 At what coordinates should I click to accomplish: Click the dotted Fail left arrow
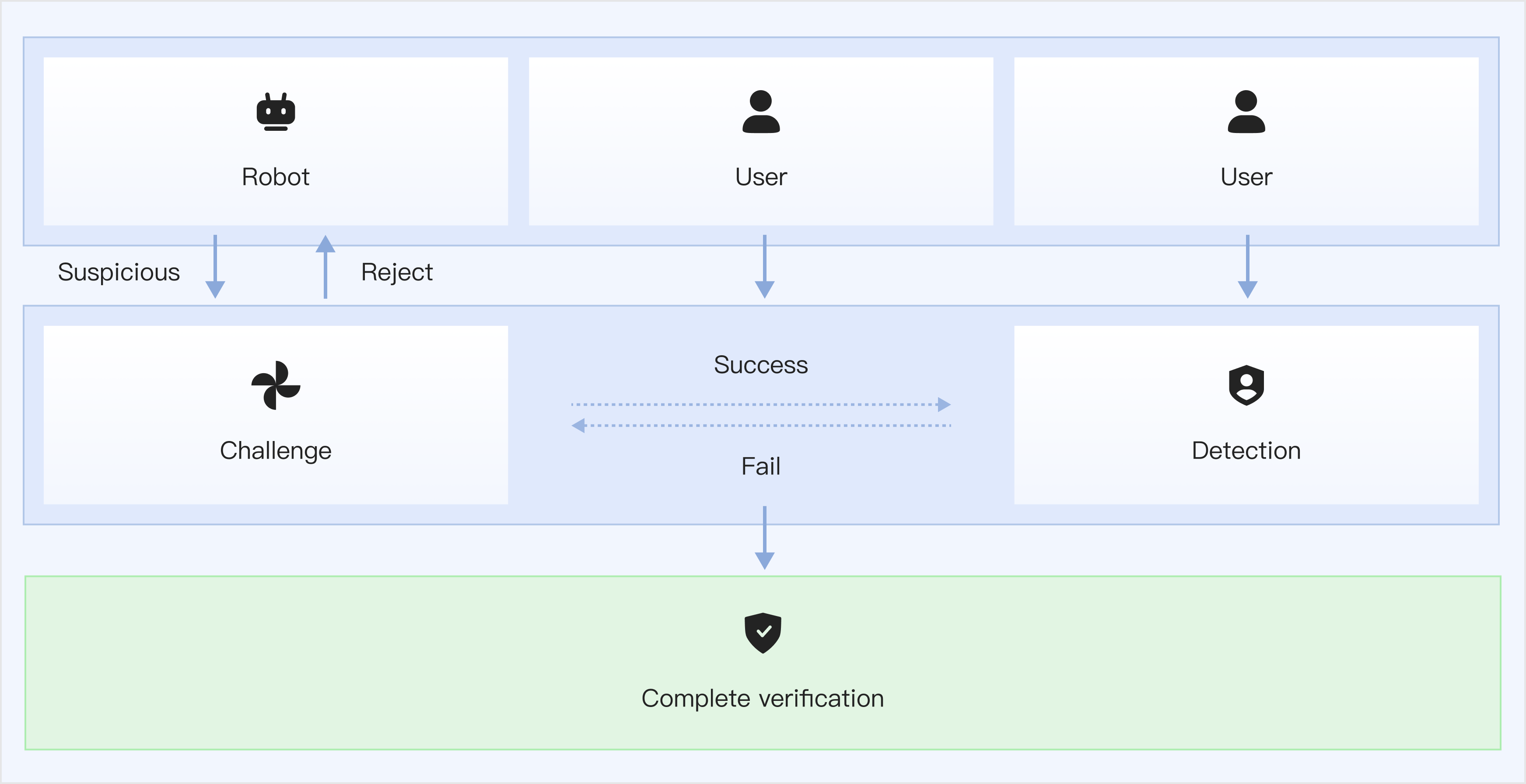point(761,426)
